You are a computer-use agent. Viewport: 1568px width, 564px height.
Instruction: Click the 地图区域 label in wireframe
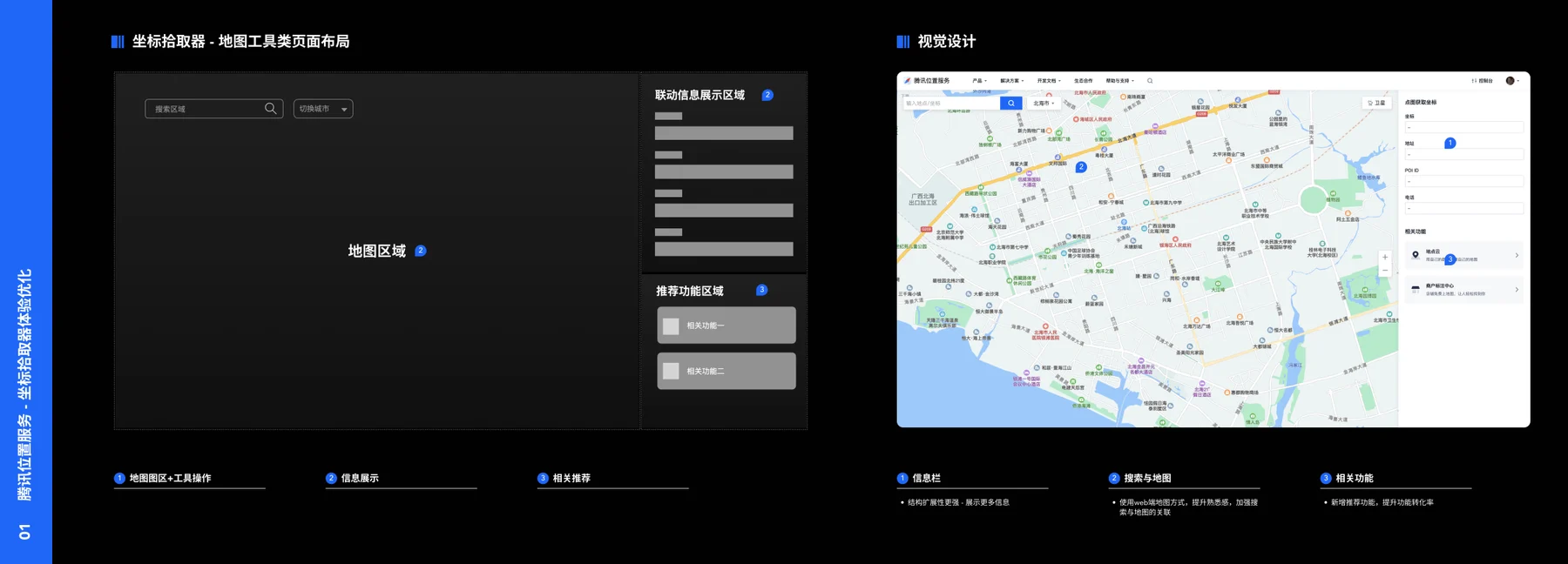[377, 251]
